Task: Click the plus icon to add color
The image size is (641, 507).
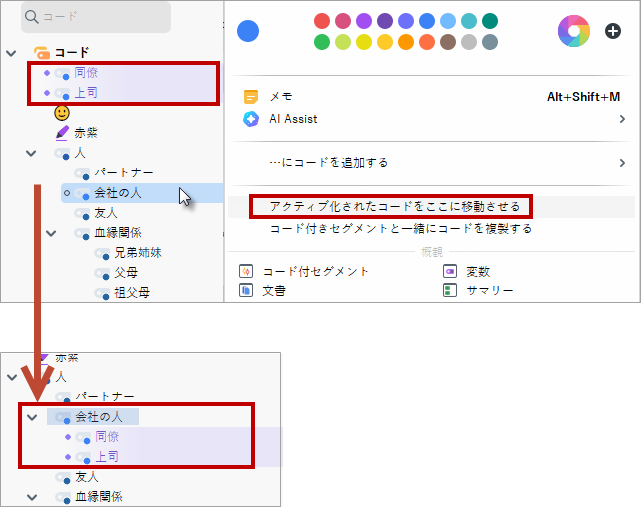Action: (613, 31)
